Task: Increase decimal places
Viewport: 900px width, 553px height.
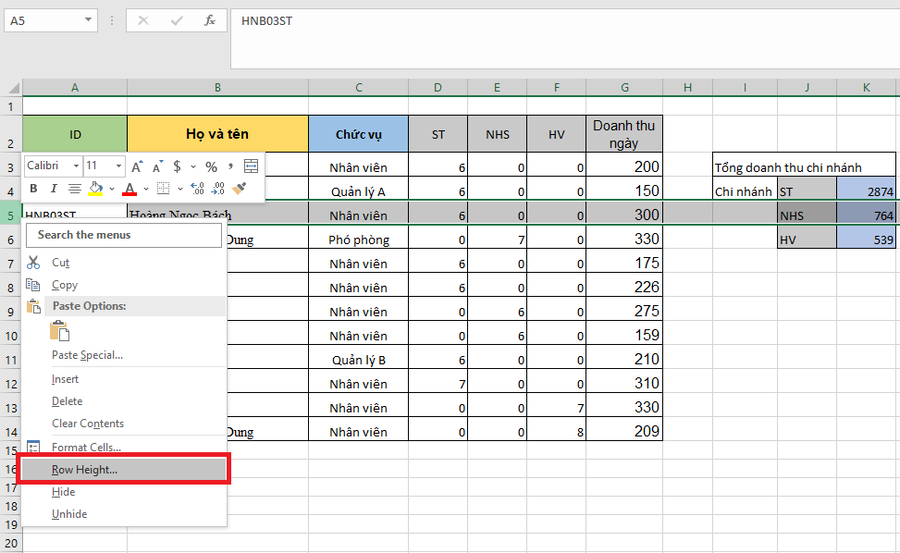Action: pyautogui.click(x=197, y=188)
